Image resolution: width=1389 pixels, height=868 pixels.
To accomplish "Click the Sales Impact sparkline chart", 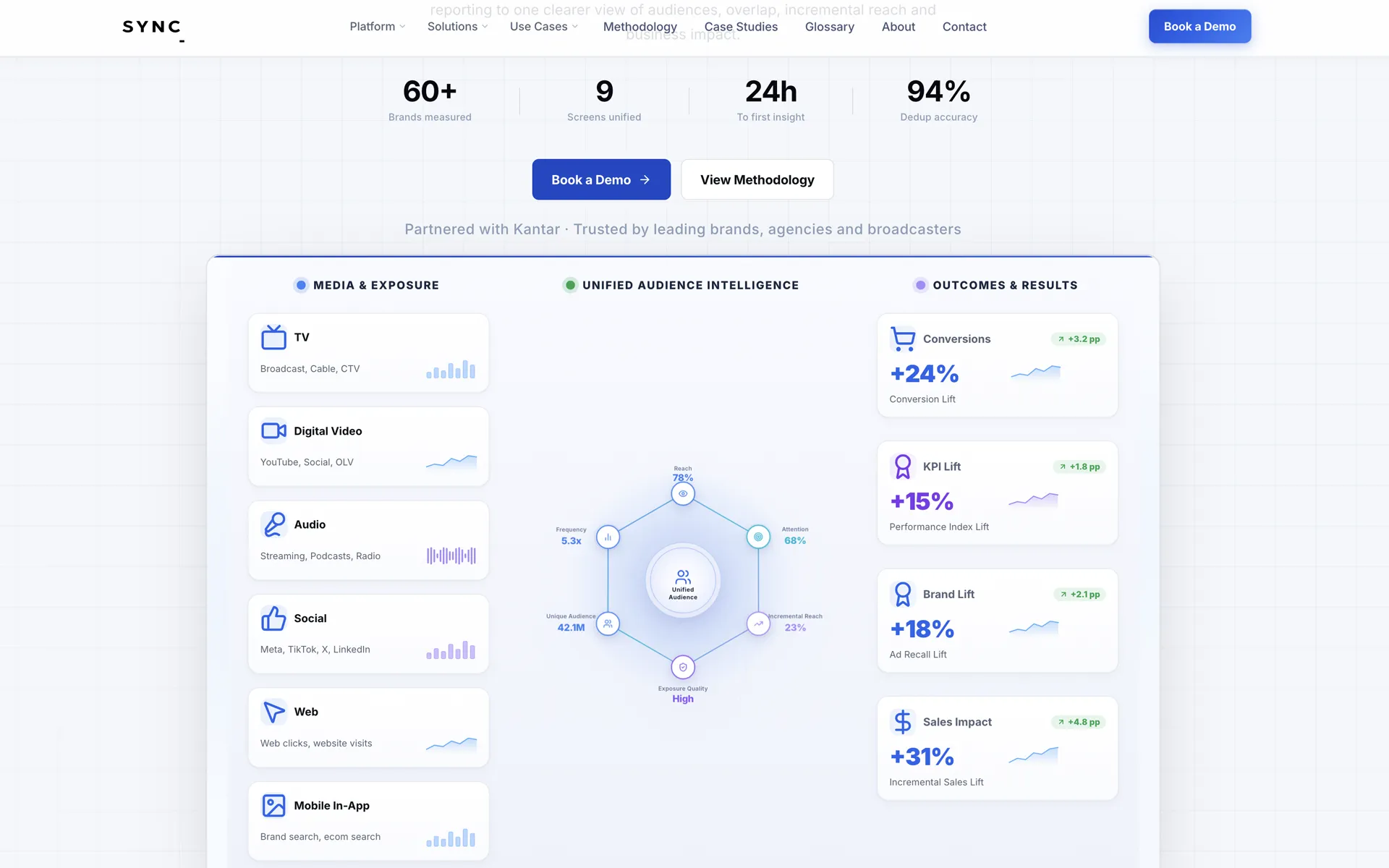I will tap(1033, 755).
